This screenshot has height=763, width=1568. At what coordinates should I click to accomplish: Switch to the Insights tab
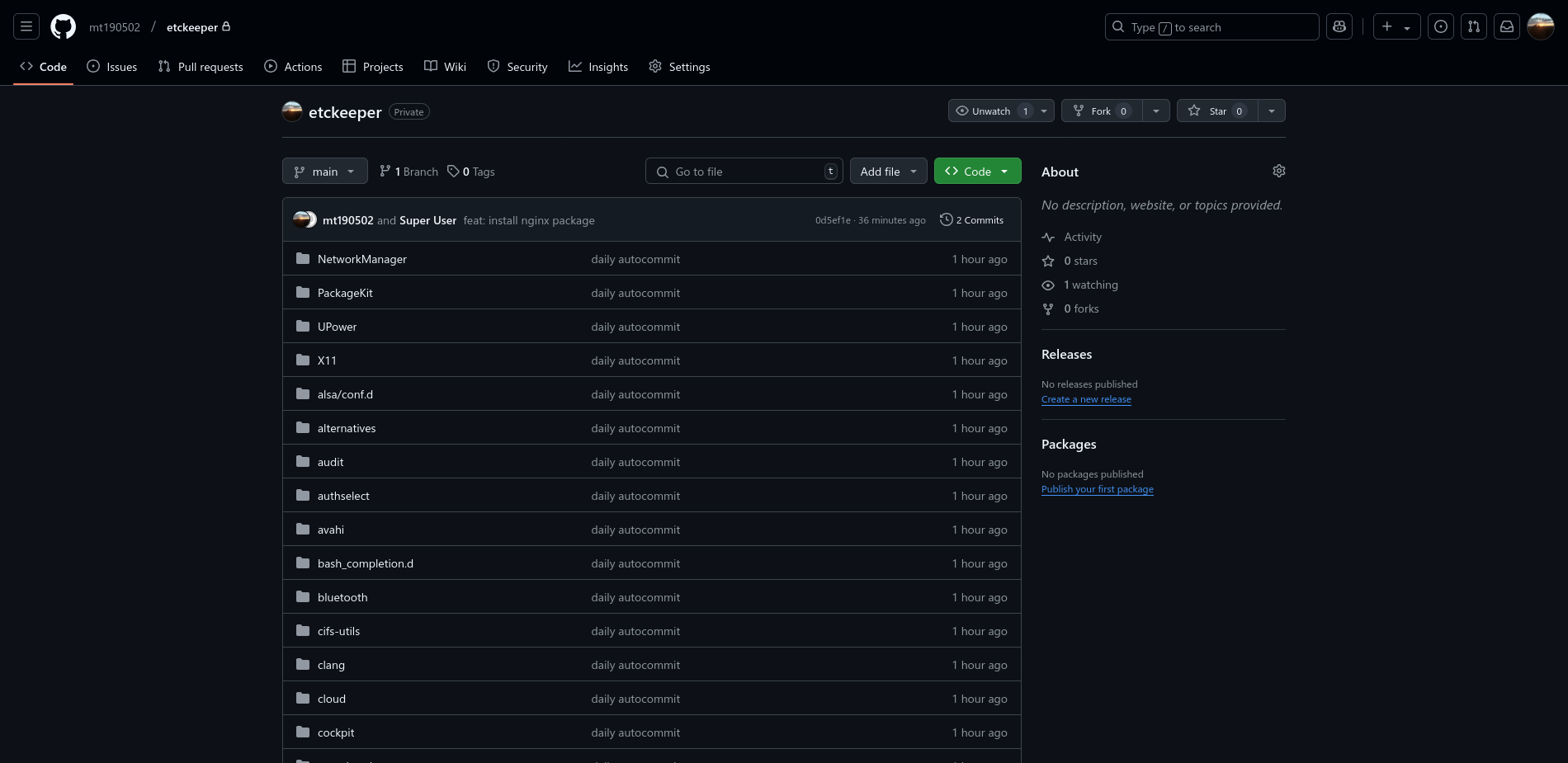(x=598, y=67)
